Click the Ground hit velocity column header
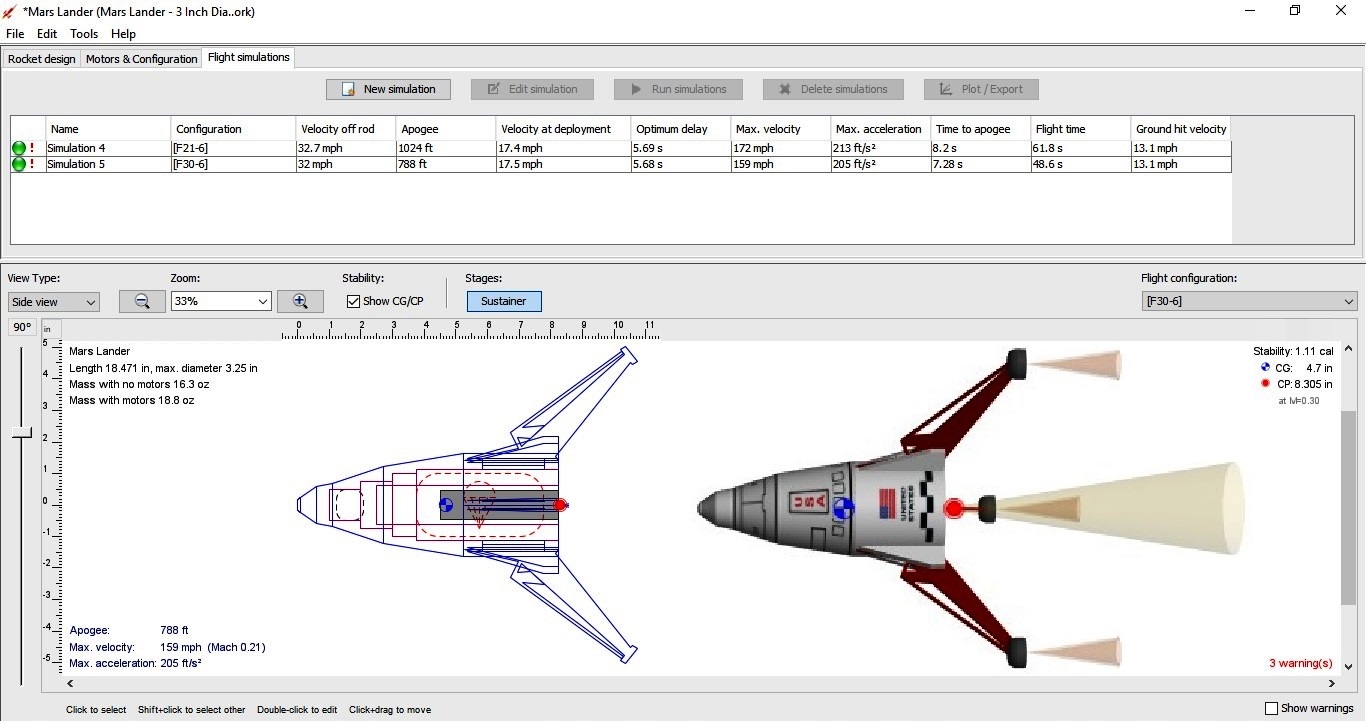Viewport: 1366px width, 721px height. [1181, 129]
